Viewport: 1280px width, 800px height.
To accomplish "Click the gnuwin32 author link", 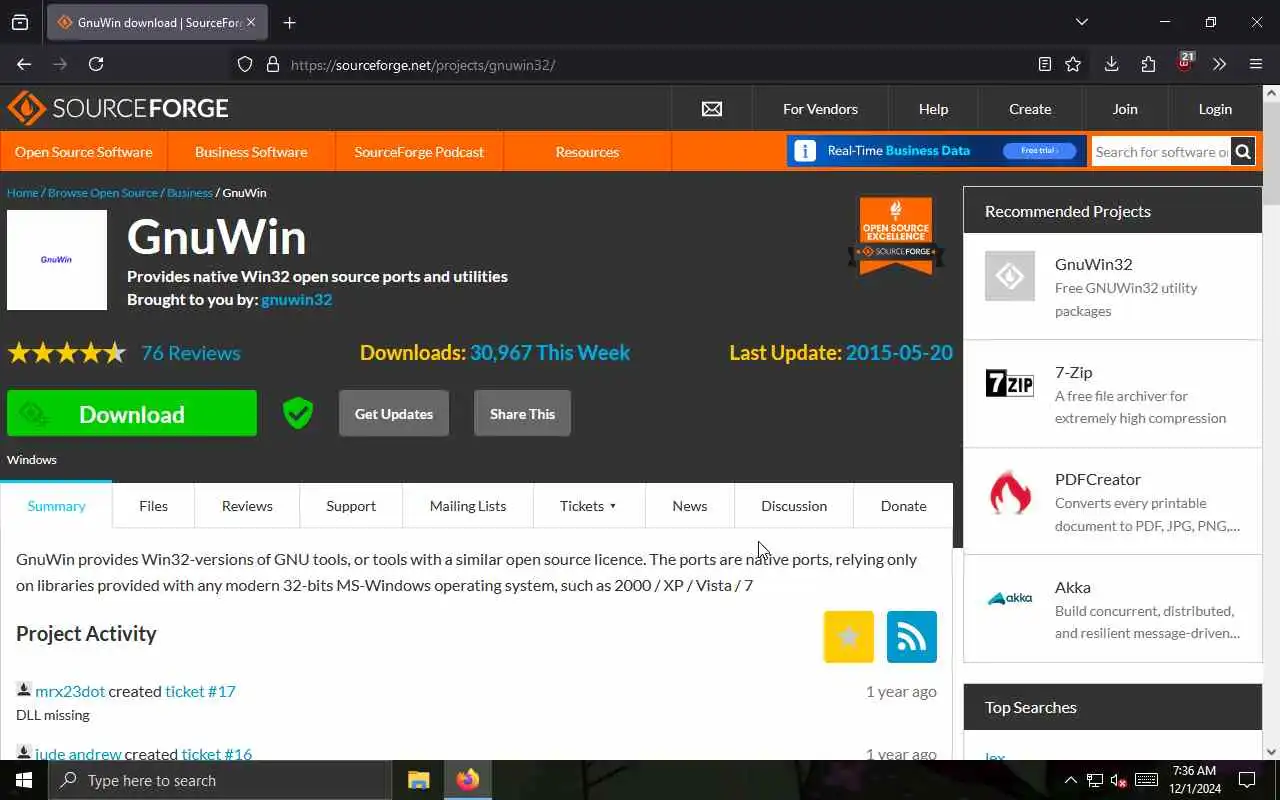I will [296, 299].
